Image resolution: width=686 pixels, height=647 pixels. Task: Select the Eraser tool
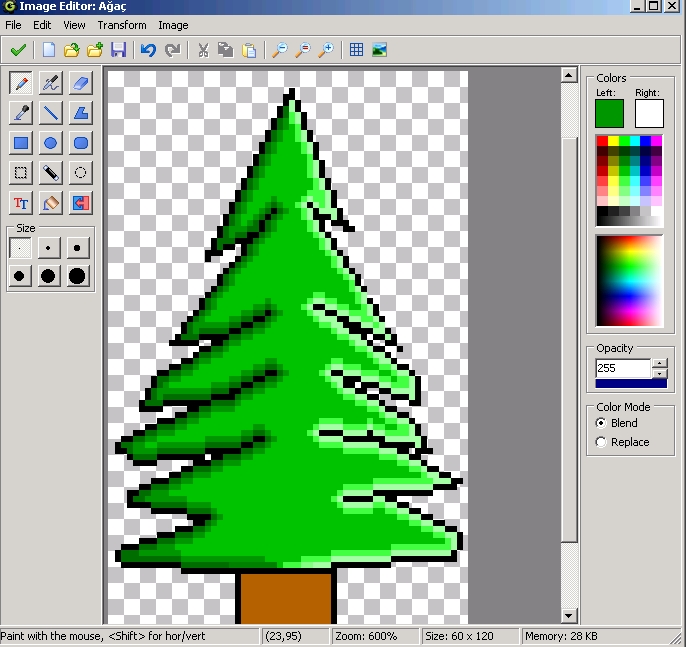point(81,83)
